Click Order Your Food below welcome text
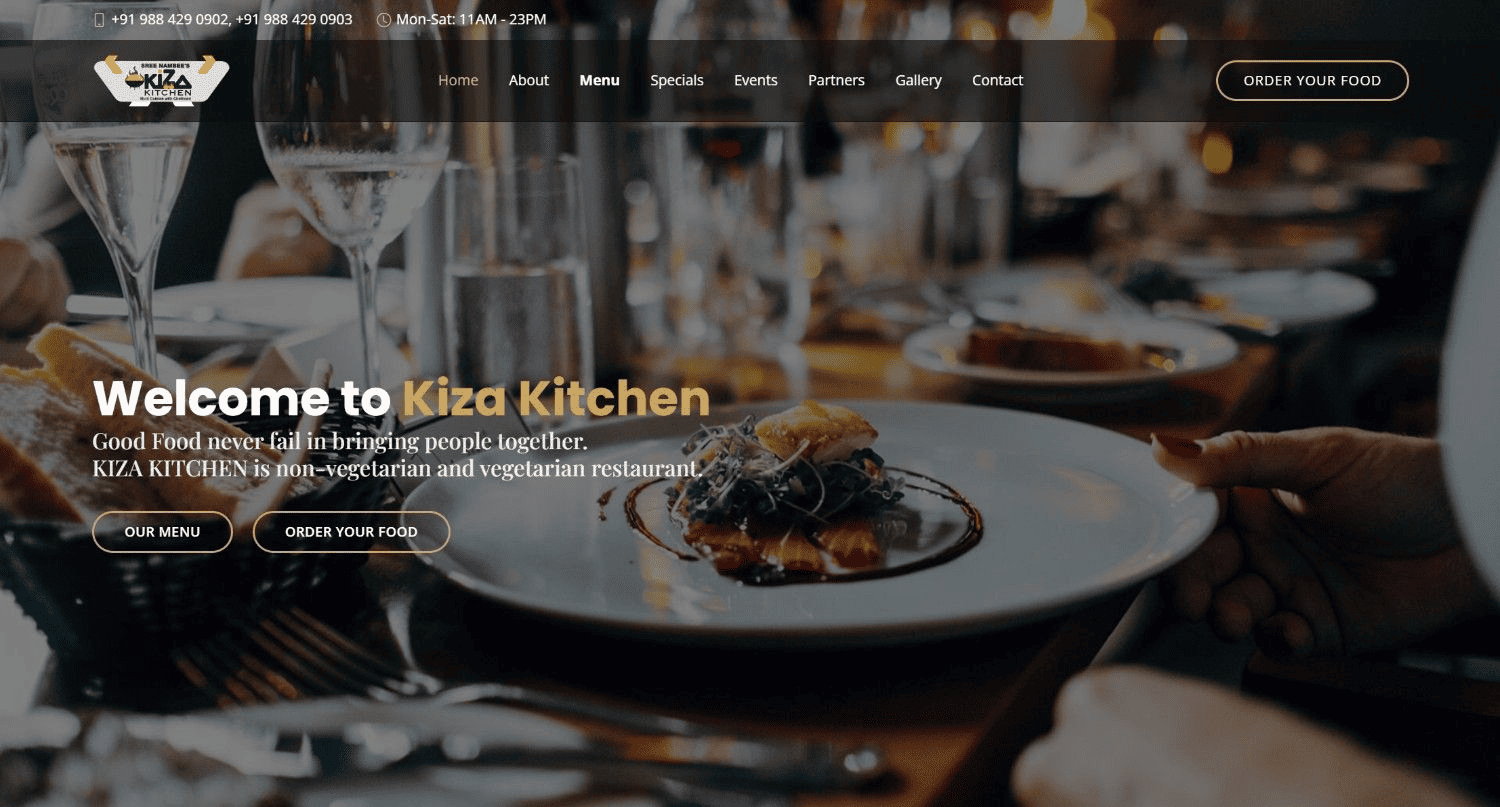Viewport: 1500px width, 807px height. 351,532
